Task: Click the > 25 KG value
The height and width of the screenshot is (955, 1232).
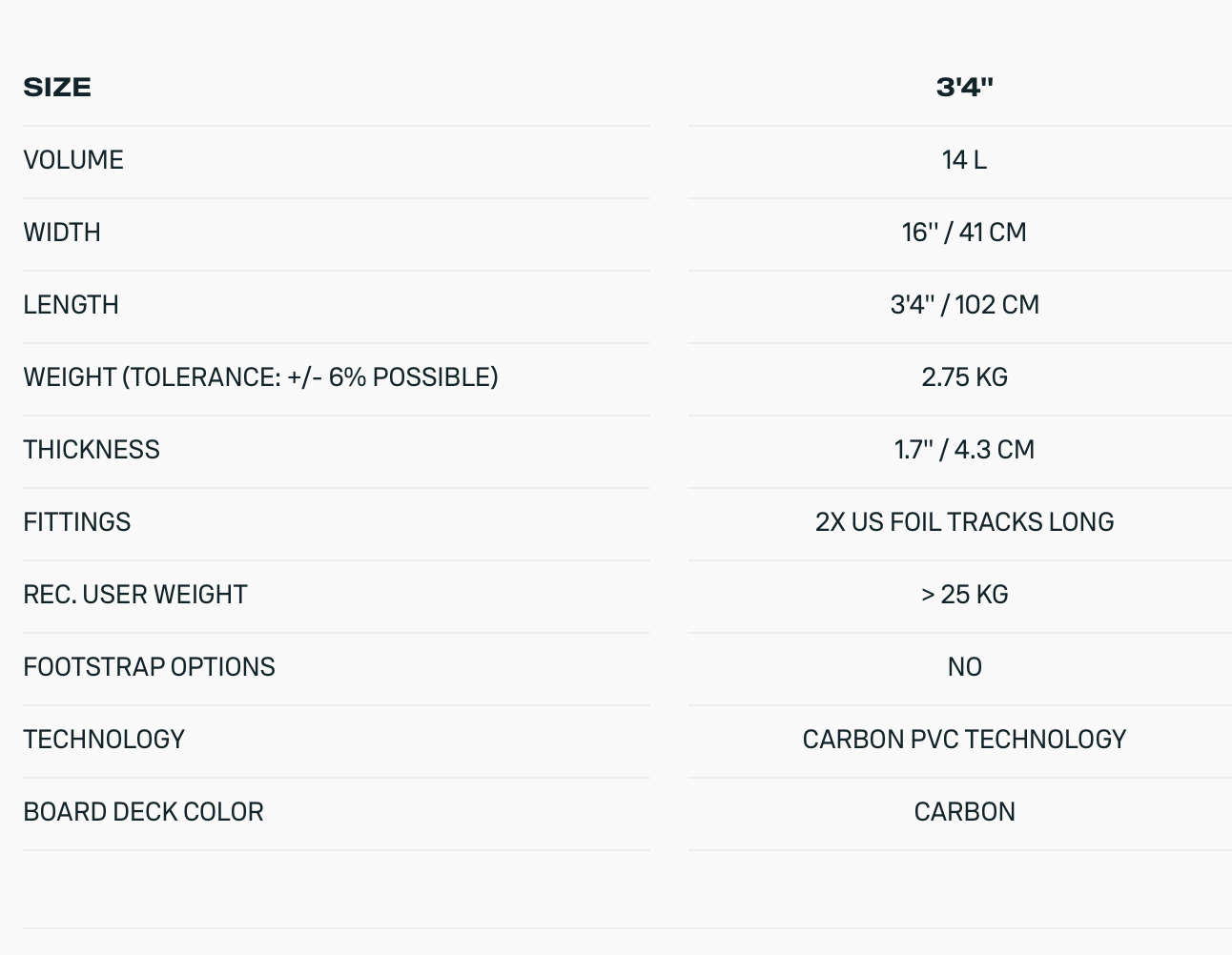Action: tap(964, 595)
